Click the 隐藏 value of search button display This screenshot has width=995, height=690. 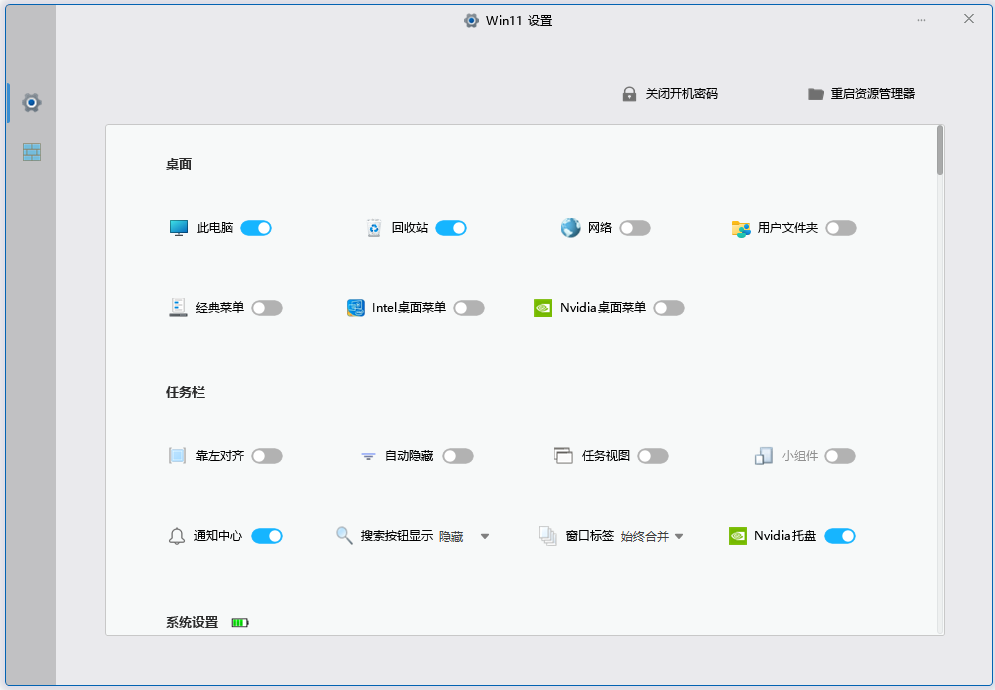point(451,536)
